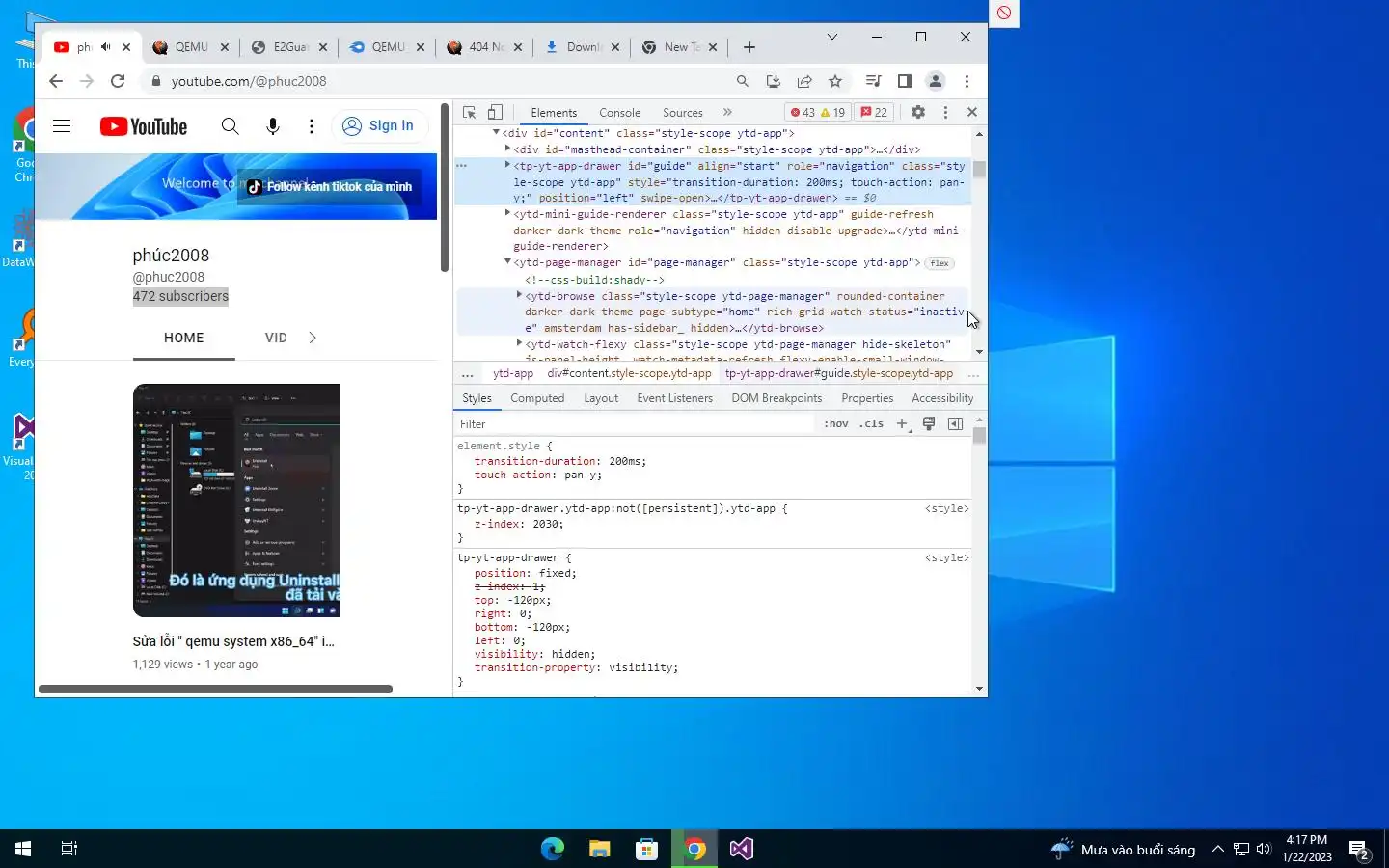Expand the ytd-browse node
This screenshot has height=868, width=1389.
tap(519, 295)
